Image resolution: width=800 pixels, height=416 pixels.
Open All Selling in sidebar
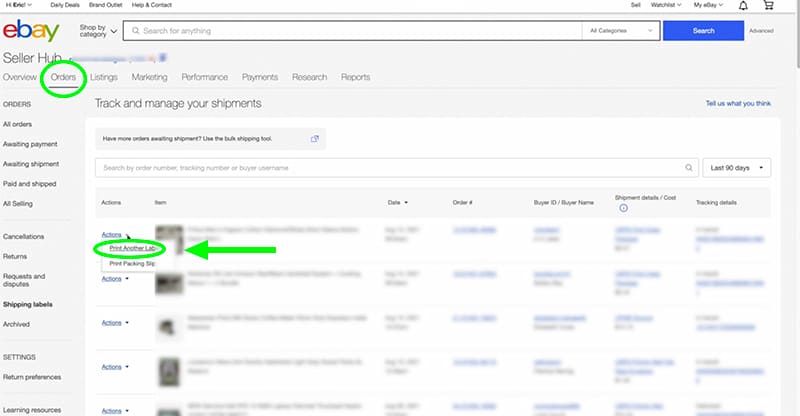click(x=18, y=204)
